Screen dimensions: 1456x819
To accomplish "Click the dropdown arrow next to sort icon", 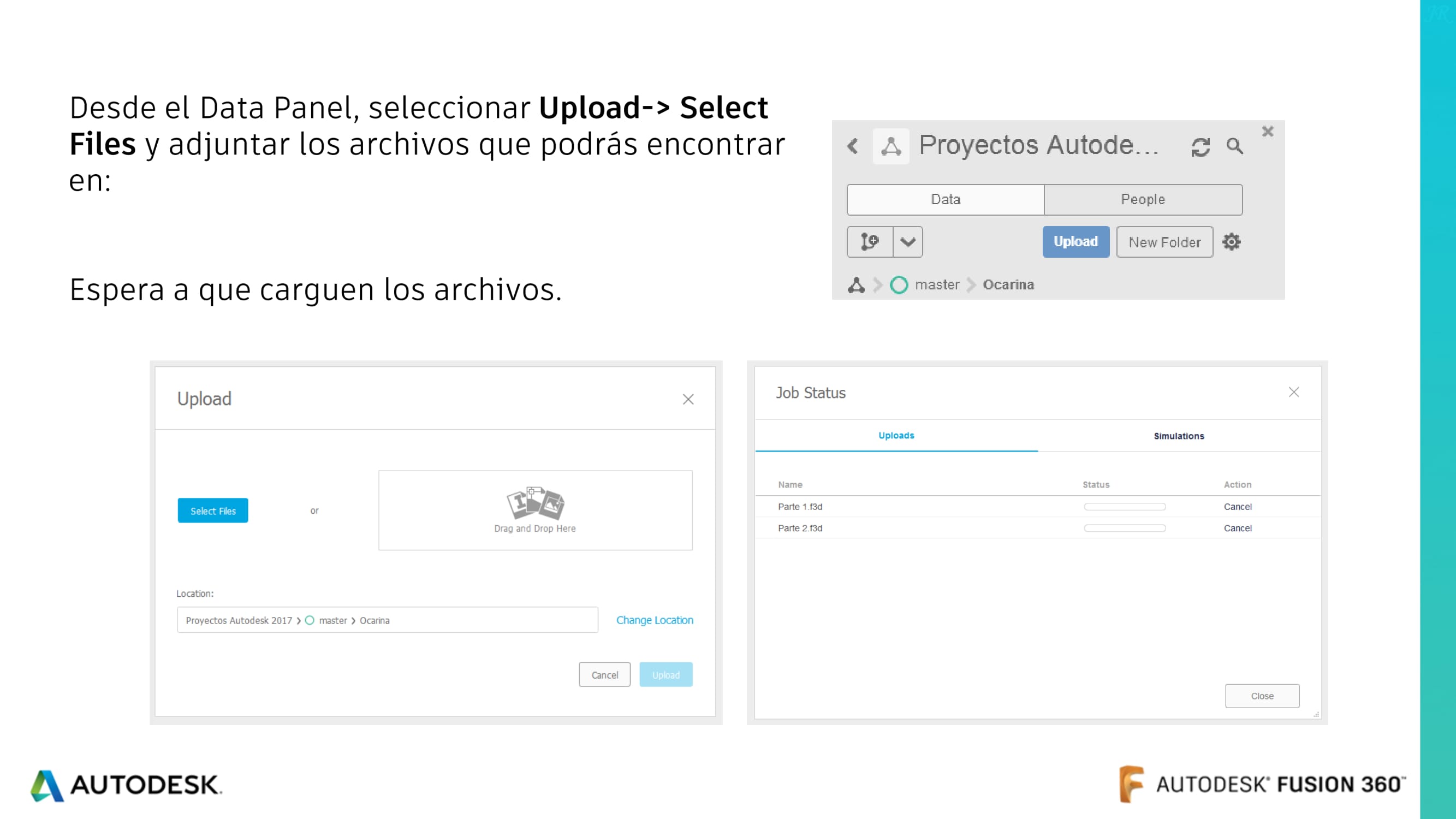I will (x=908, y=241).
